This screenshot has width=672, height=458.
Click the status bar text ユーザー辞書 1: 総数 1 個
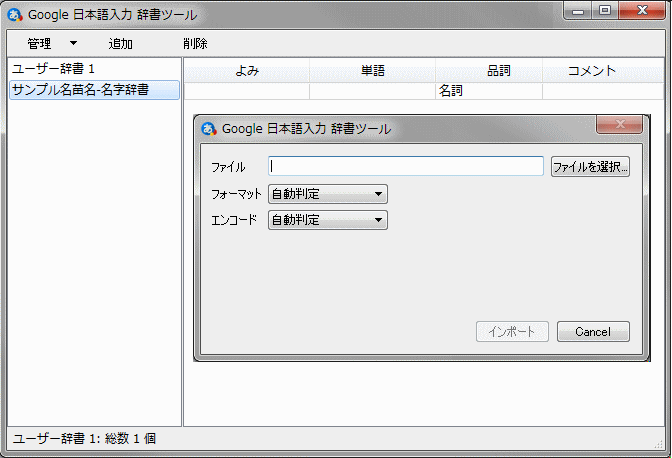coord(84,438)
